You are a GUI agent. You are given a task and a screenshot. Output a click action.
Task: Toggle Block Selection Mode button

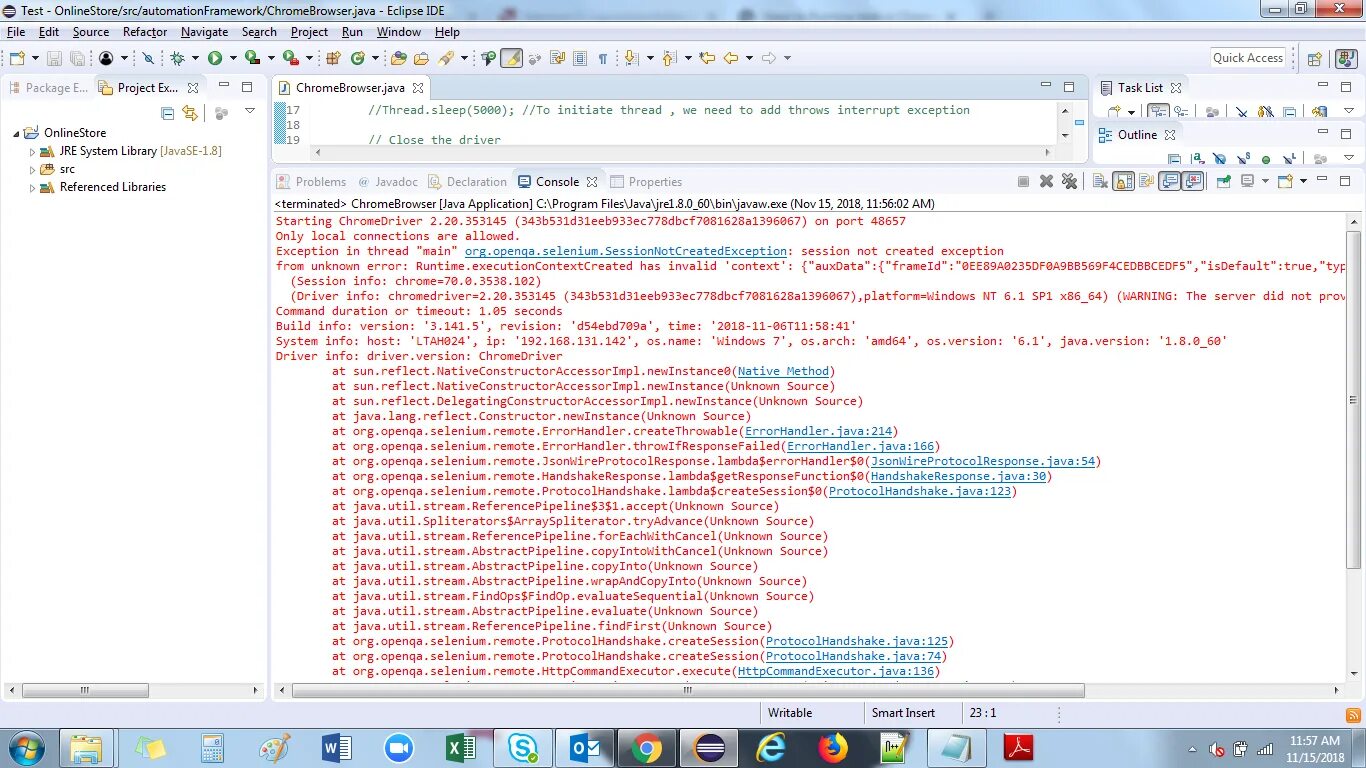(580, 58)
